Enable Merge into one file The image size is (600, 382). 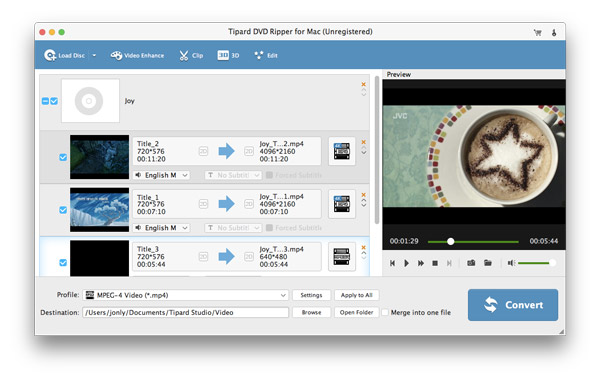tap(385, 312)
